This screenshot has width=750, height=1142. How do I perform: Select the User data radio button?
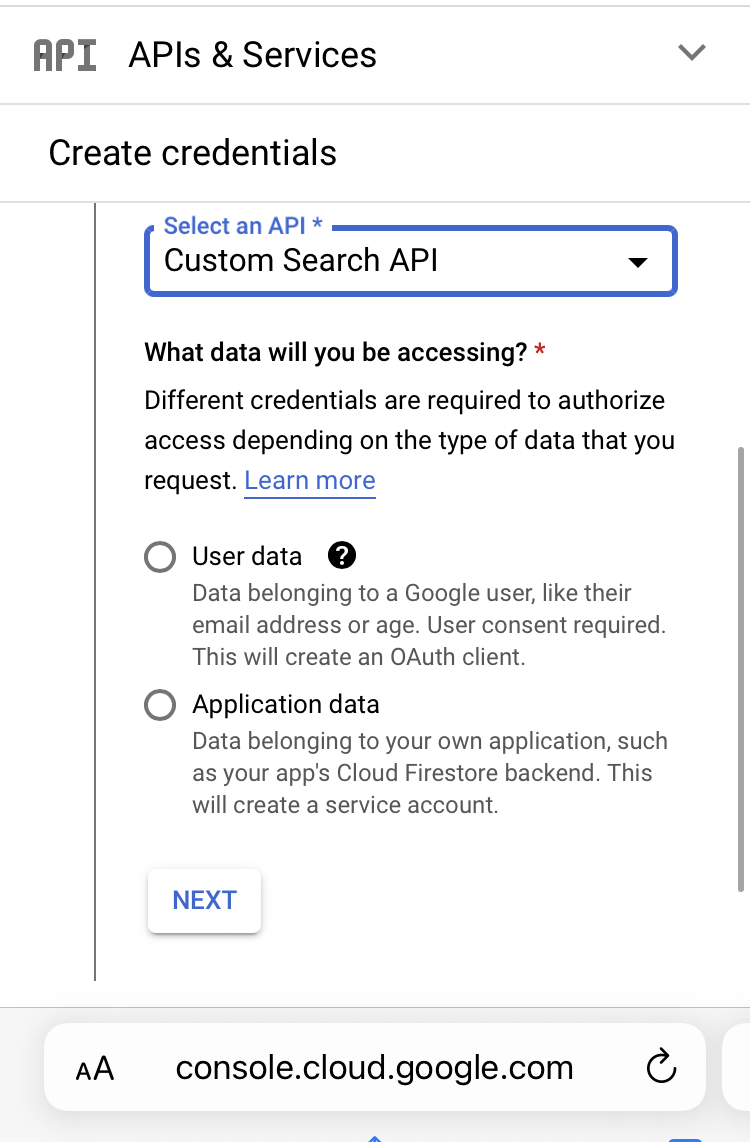(160, 557)
